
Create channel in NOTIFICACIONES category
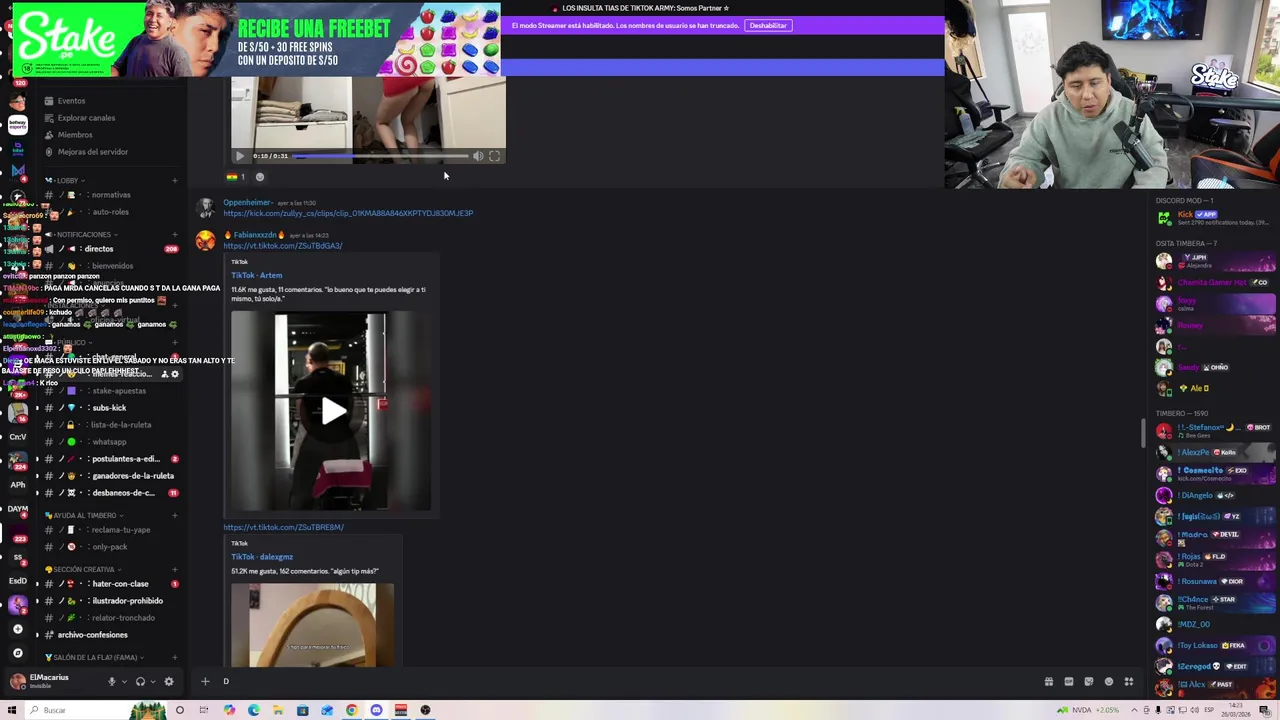[174, 235]
